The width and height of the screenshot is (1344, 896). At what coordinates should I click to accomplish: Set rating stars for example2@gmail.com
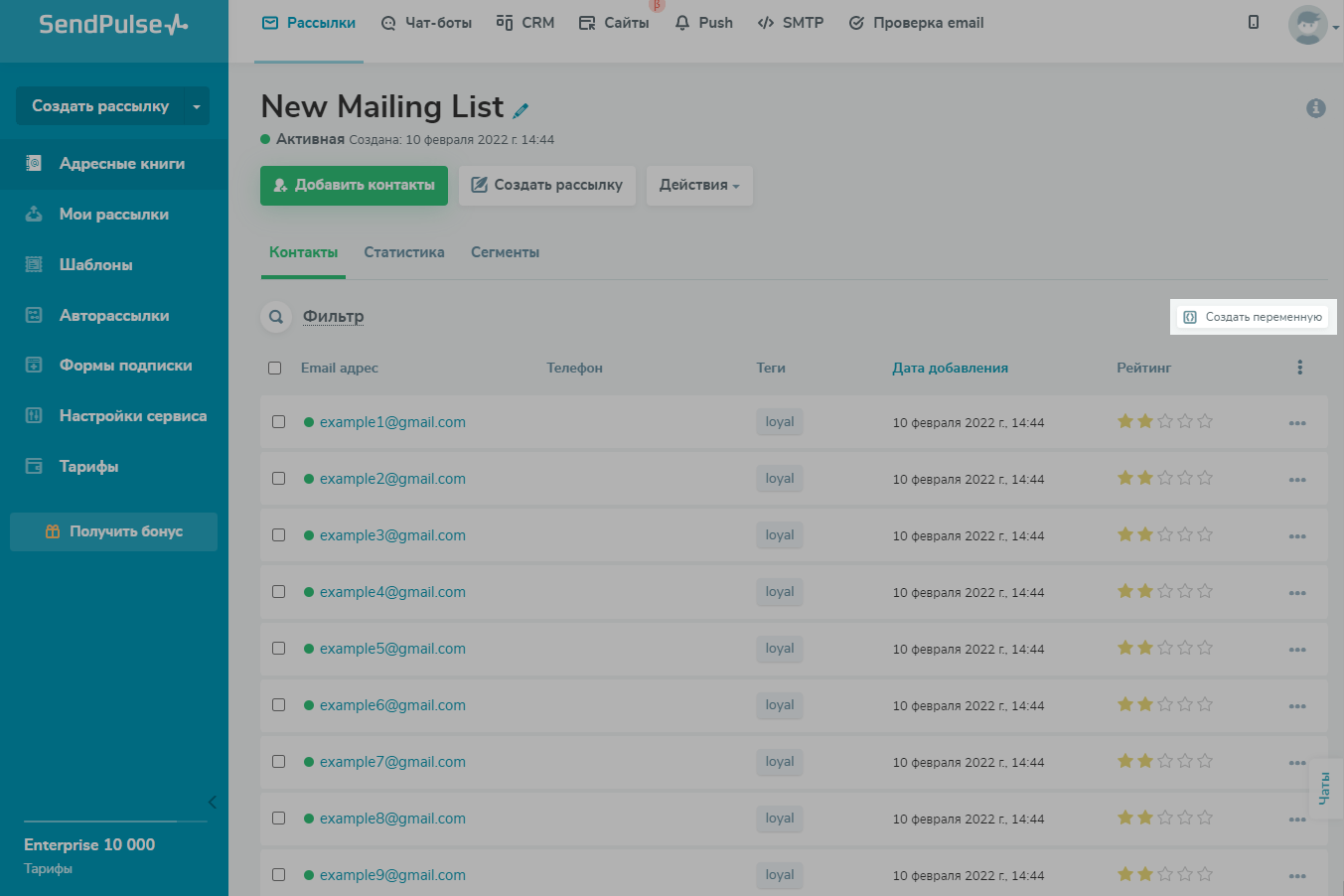pos(1164,479)
